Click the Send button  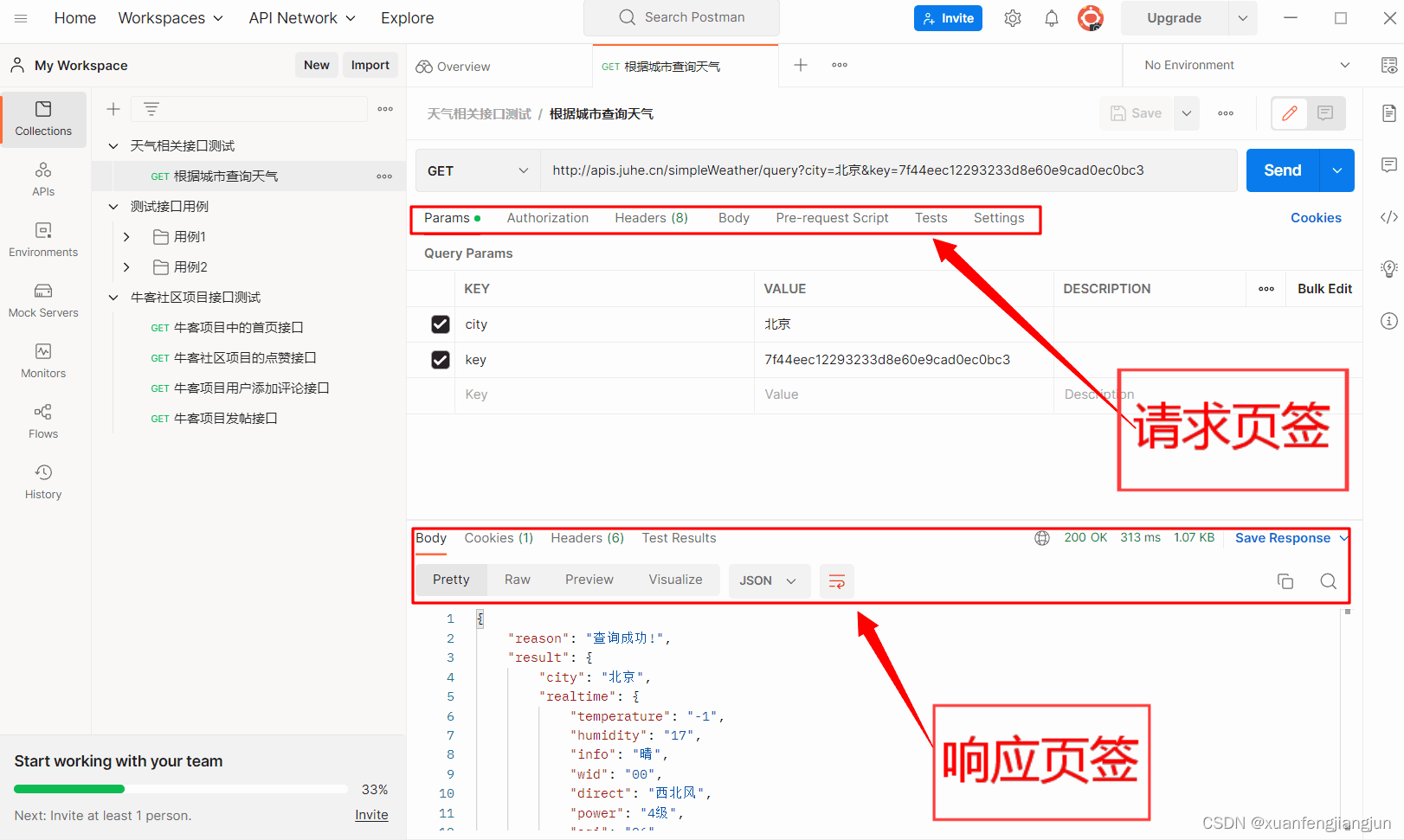coord(1283,170)
